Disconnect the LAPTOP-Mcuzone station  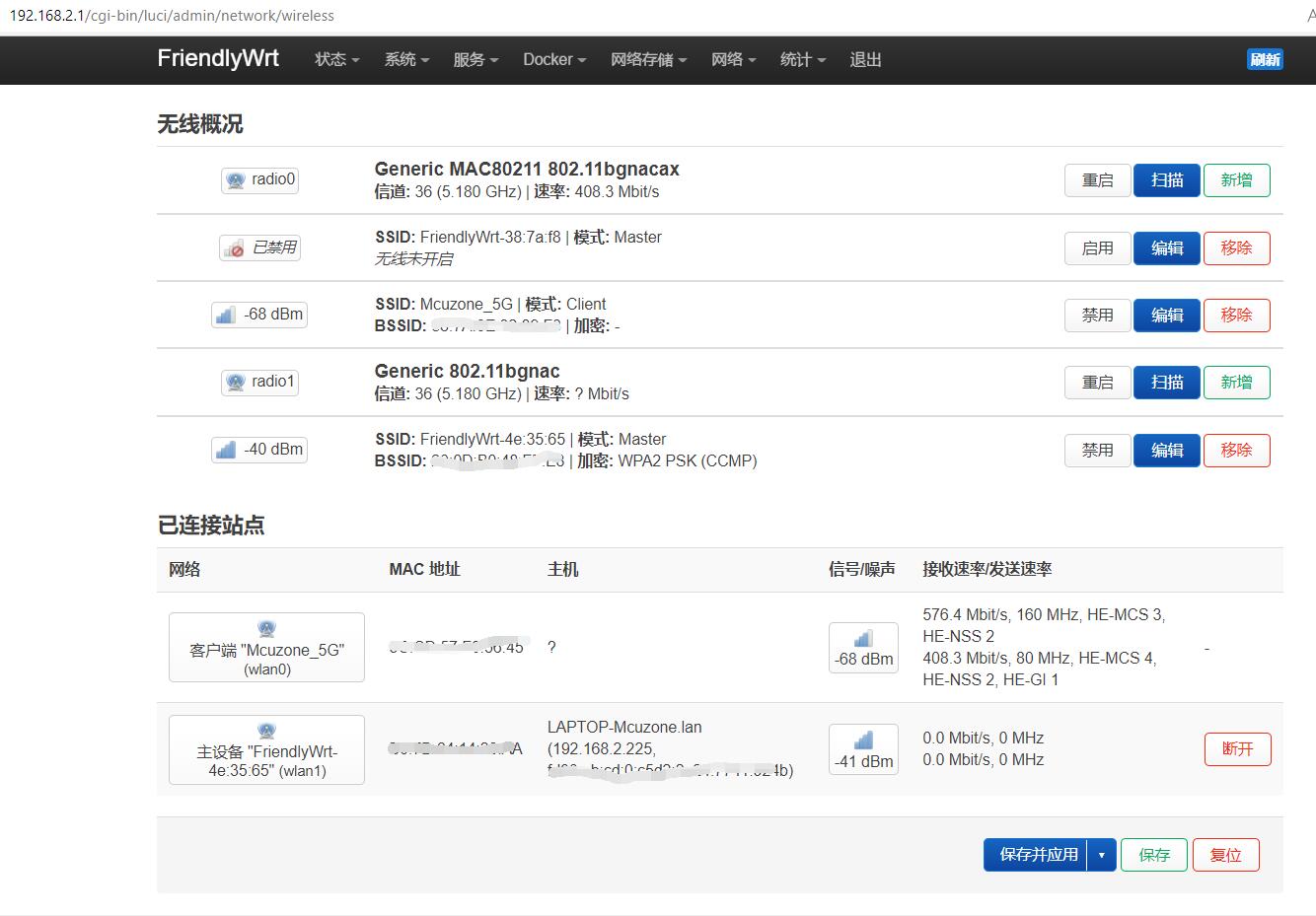pyautogui.click(x=1237, y=749)
